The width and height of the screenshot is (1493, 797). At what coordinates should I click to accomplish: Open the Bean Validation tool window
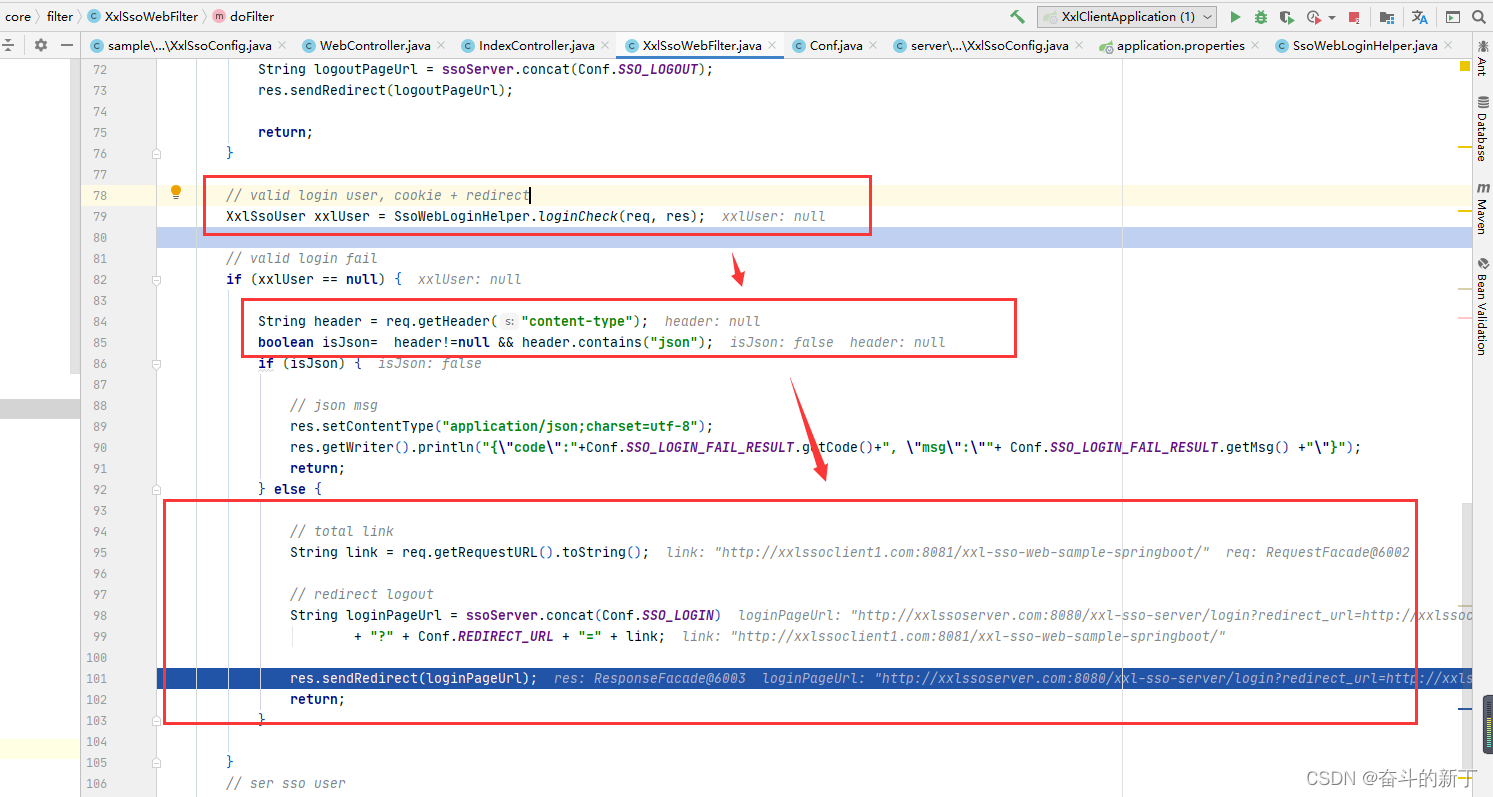tap(1482, 306)
